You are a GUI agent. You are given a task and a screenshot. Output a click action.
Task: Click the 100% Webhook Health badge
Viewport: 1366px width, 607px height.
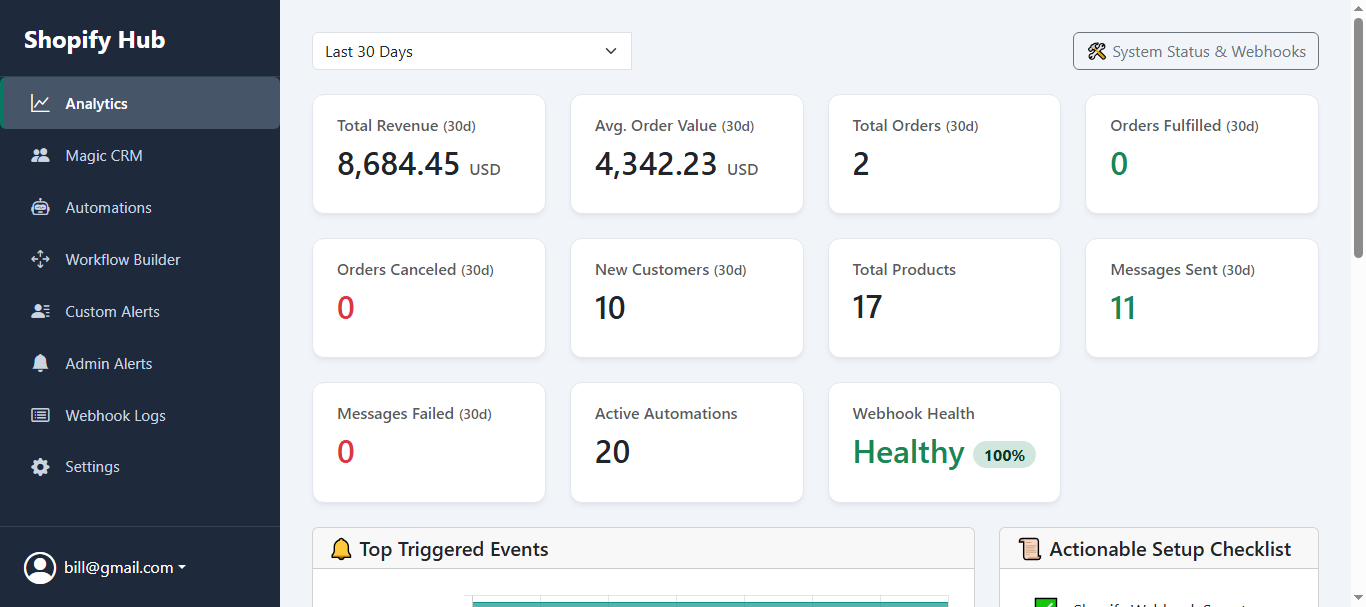[1004, 455]
